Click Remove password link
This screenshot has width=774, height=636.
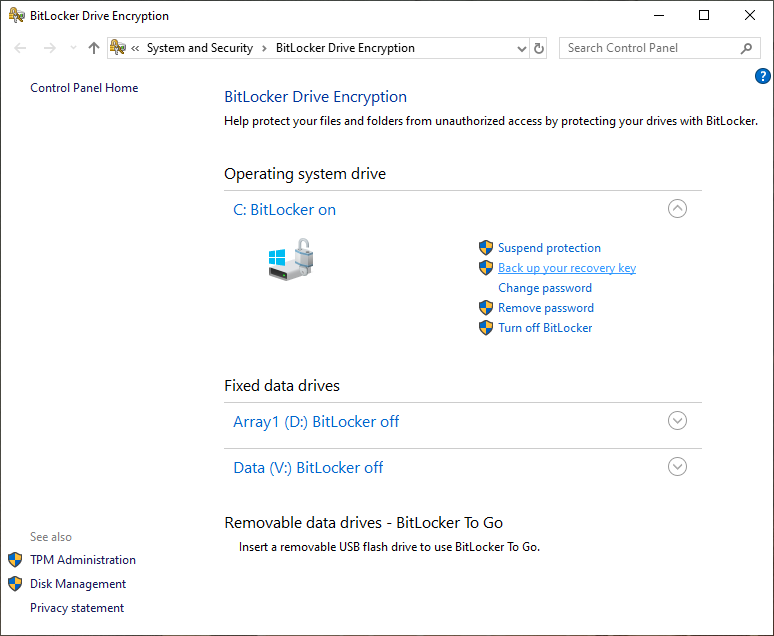click(x=545, y=308)
